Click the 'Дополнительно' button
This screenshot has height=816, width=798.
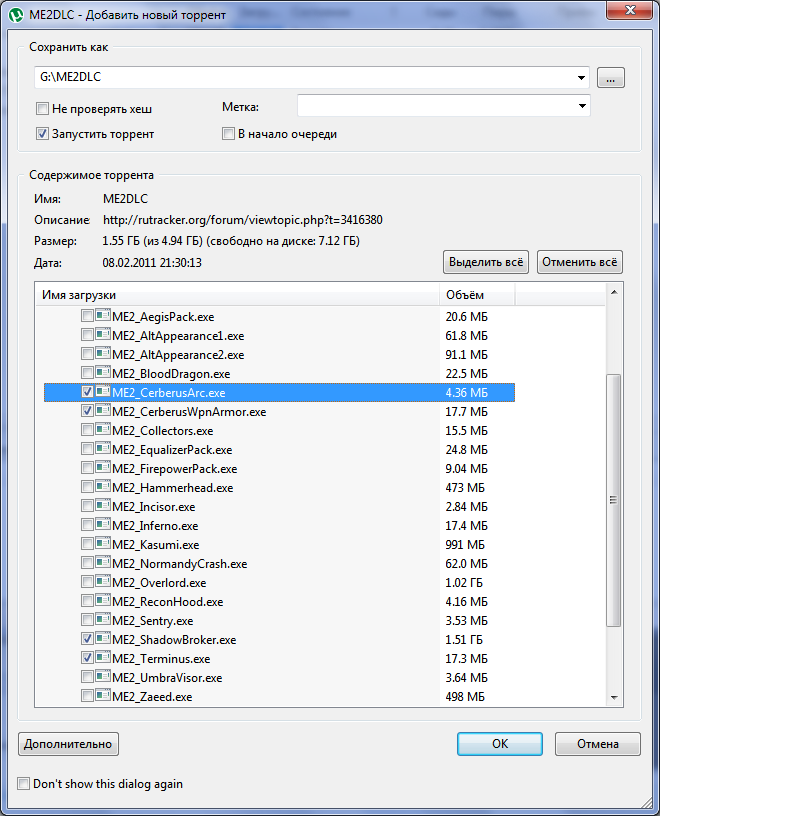pos(68,744)
